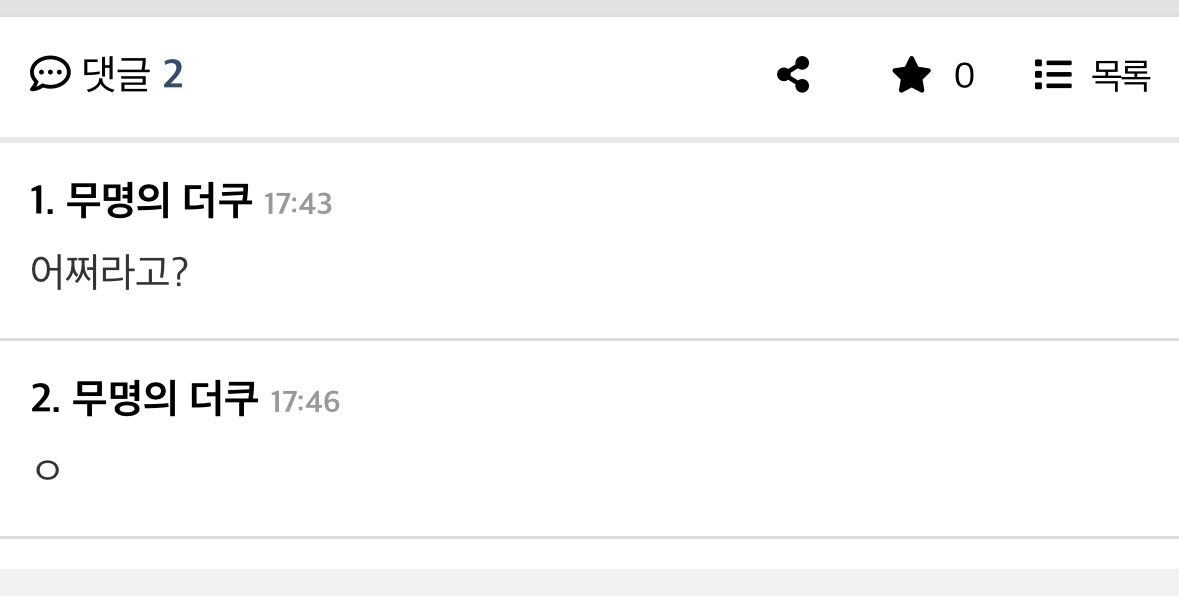Select first commenter name 무명의 더쿠

158,202
